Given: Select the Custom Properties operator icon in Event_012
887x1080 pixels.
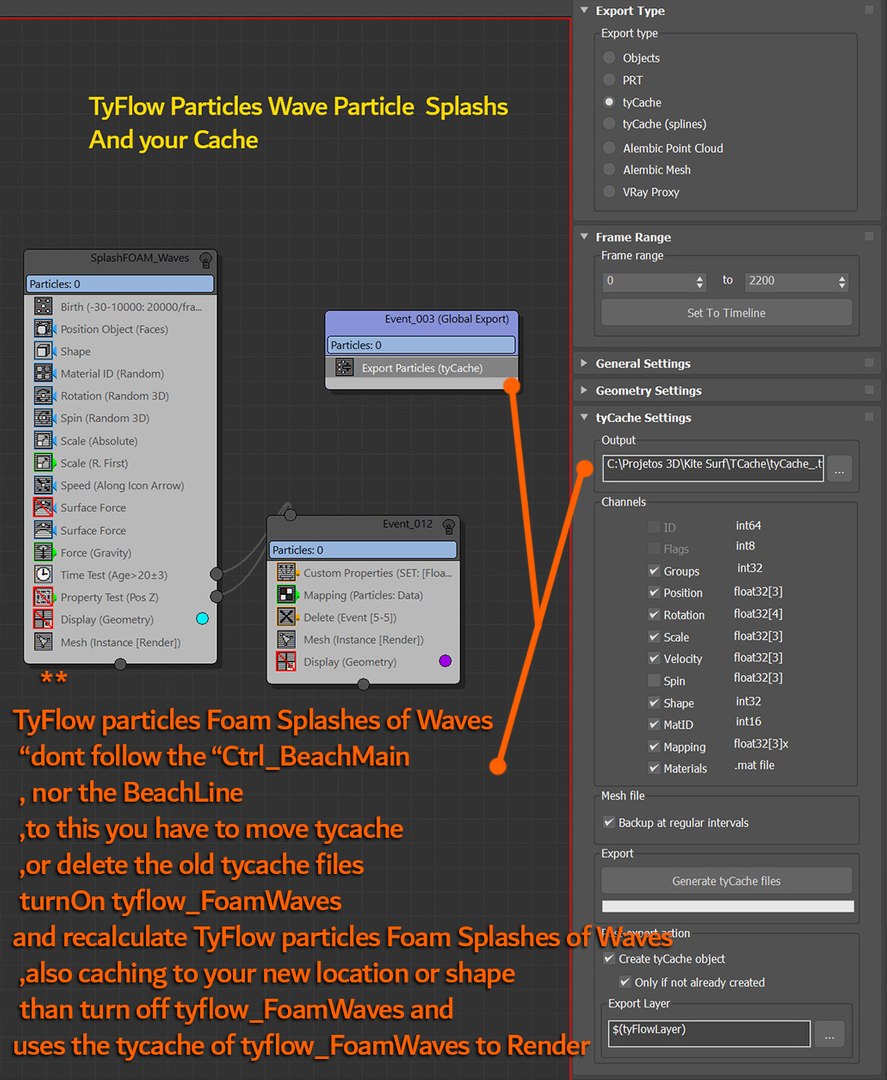Looking at the screenshot, I should point(286,572).
